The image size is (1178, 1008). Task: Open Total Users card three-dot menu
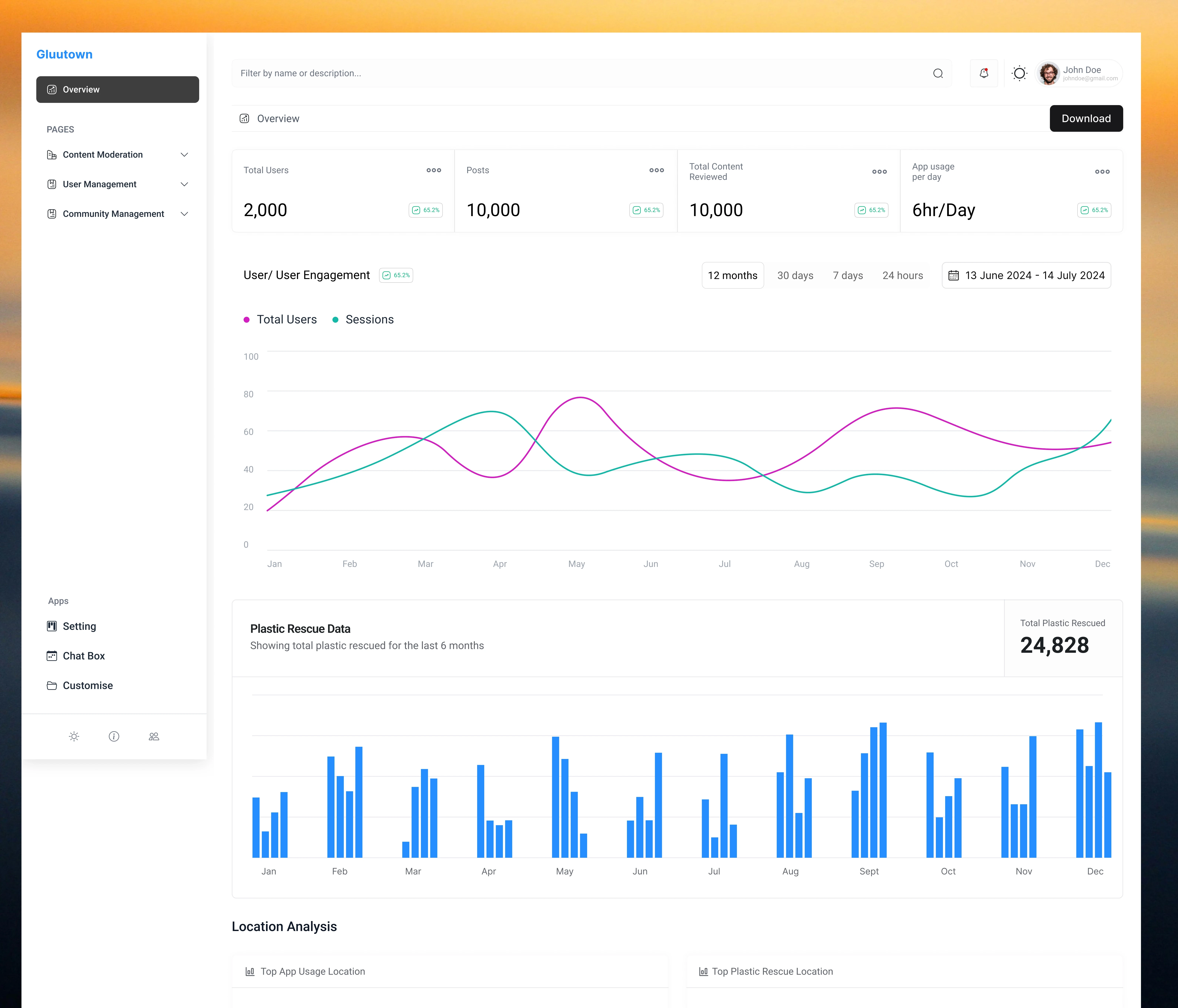434,170
